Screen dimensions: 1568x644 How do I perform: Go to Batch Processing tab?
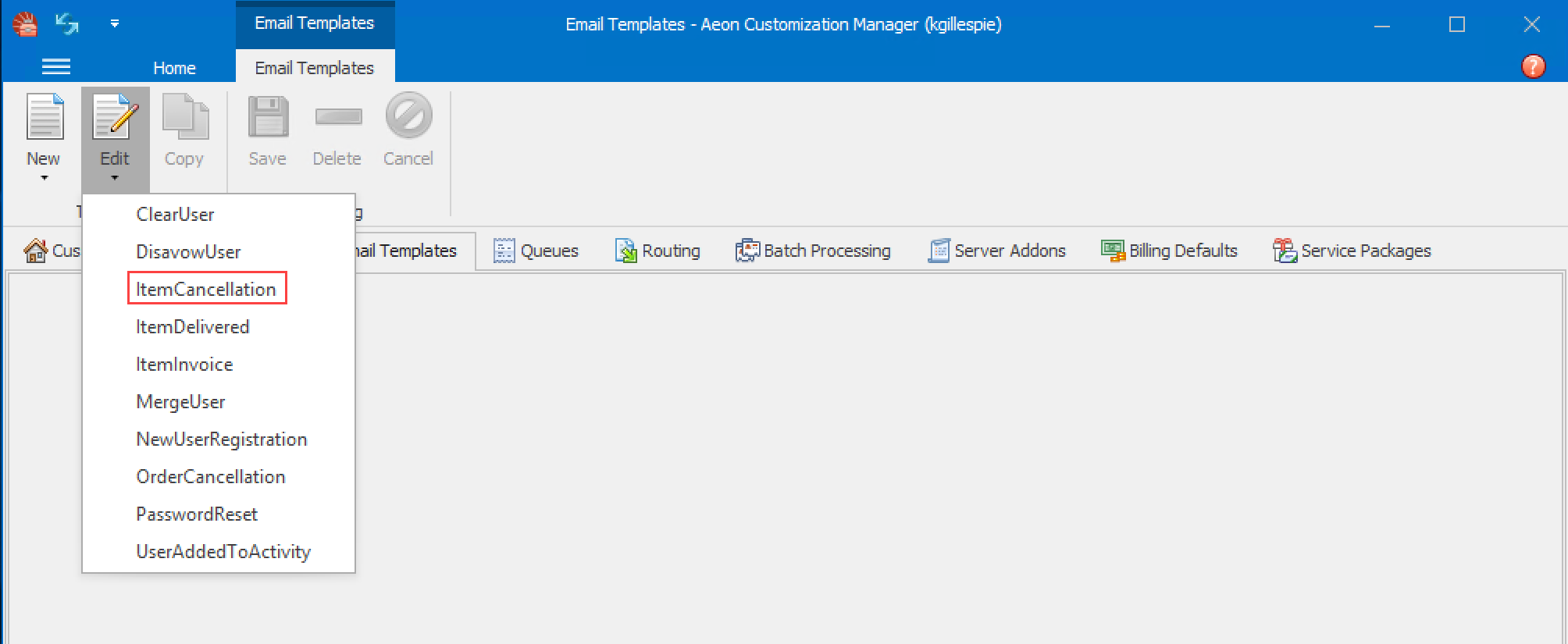click(813, 251)
